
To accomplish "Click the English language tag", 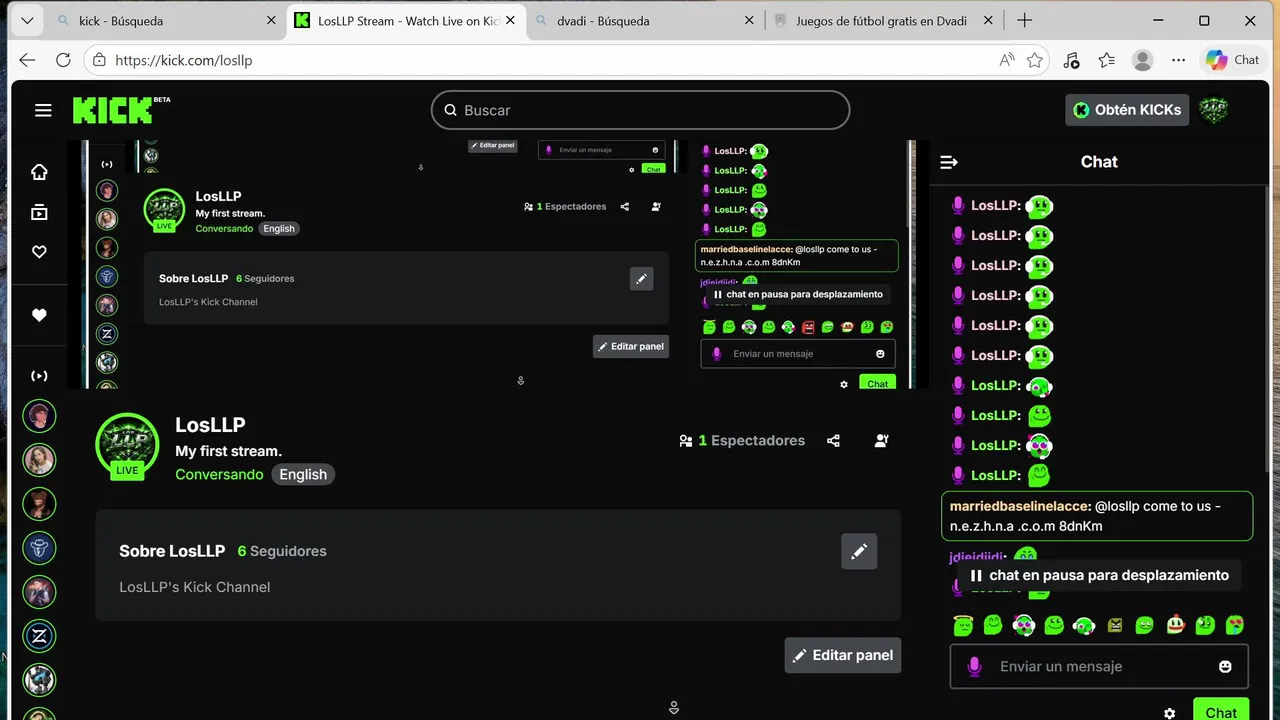I will click(x=303, y=475).
